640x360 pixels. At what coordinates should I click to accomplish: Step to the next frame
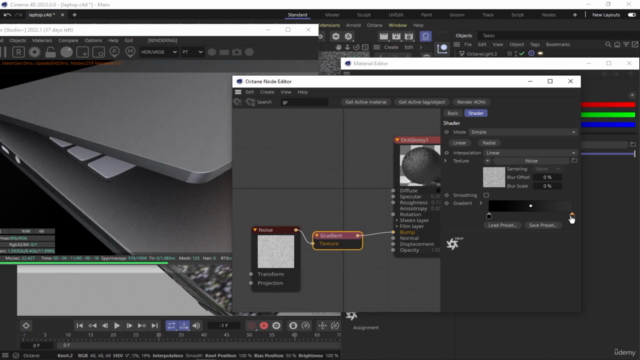pos(129,326)
